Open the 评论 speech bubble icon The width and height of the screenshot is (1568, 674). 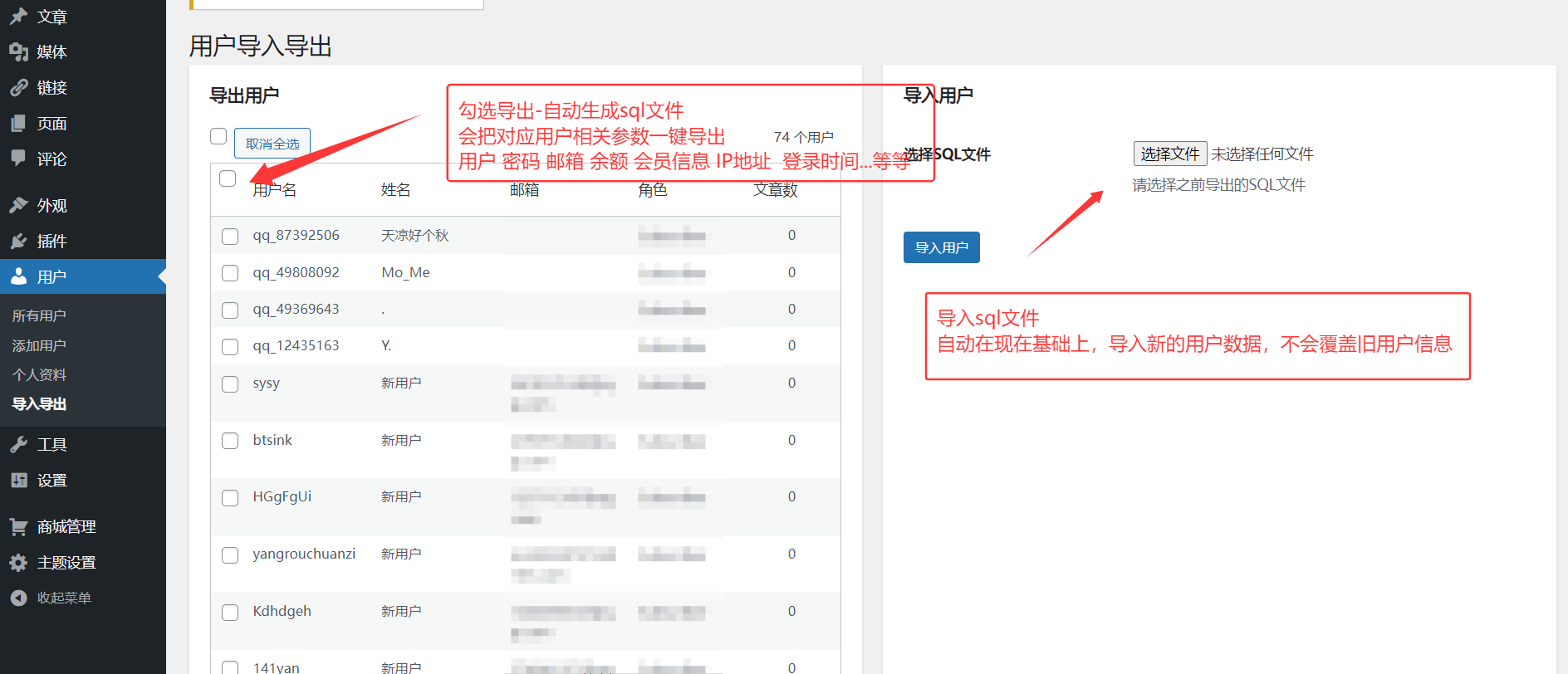pos(18,159)
